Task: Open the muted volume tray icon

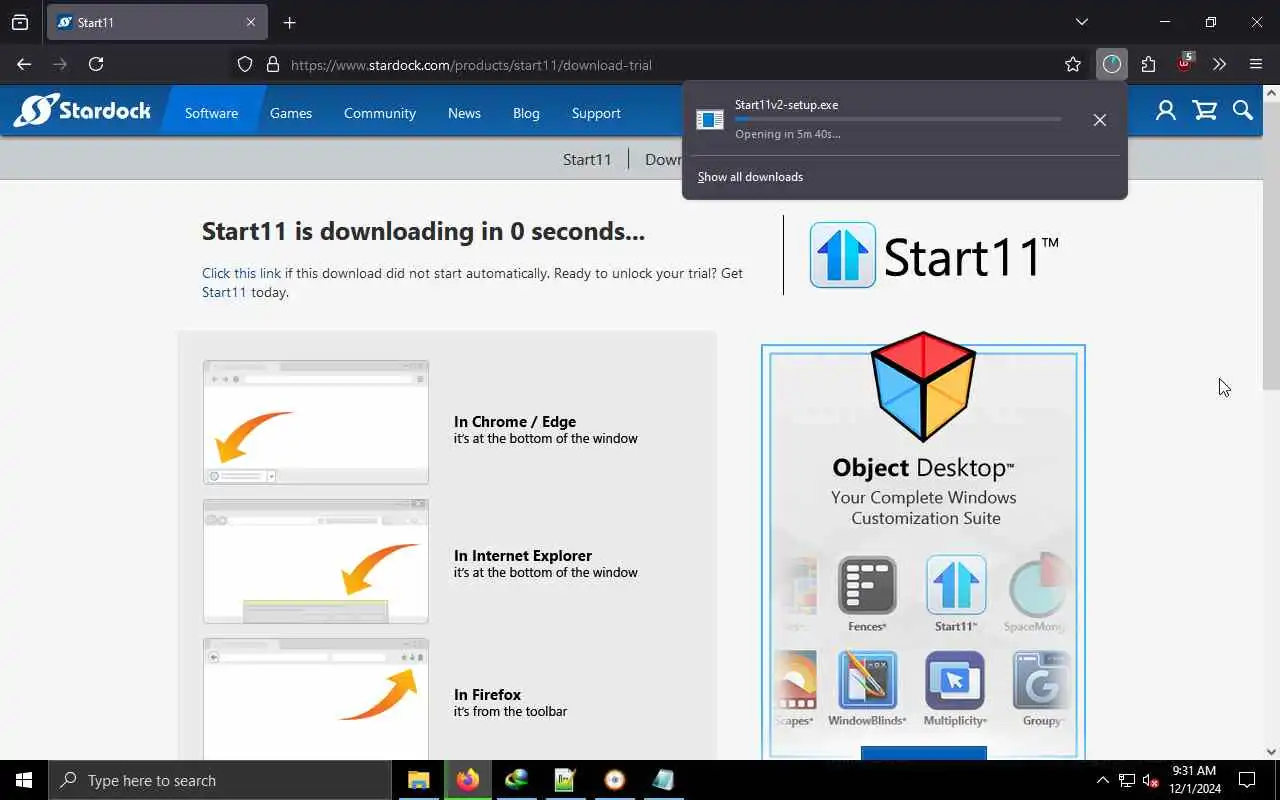Action: 1150,780
